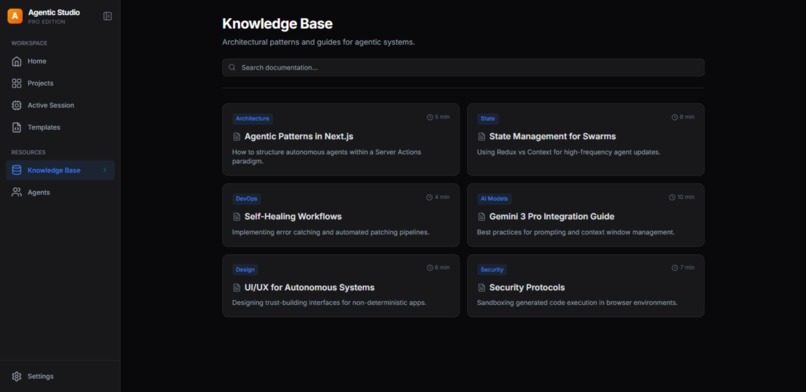Viewport: 806px width, 392px height.
Task: Click the clock icon on the Design card
Action: pos(430,268)
